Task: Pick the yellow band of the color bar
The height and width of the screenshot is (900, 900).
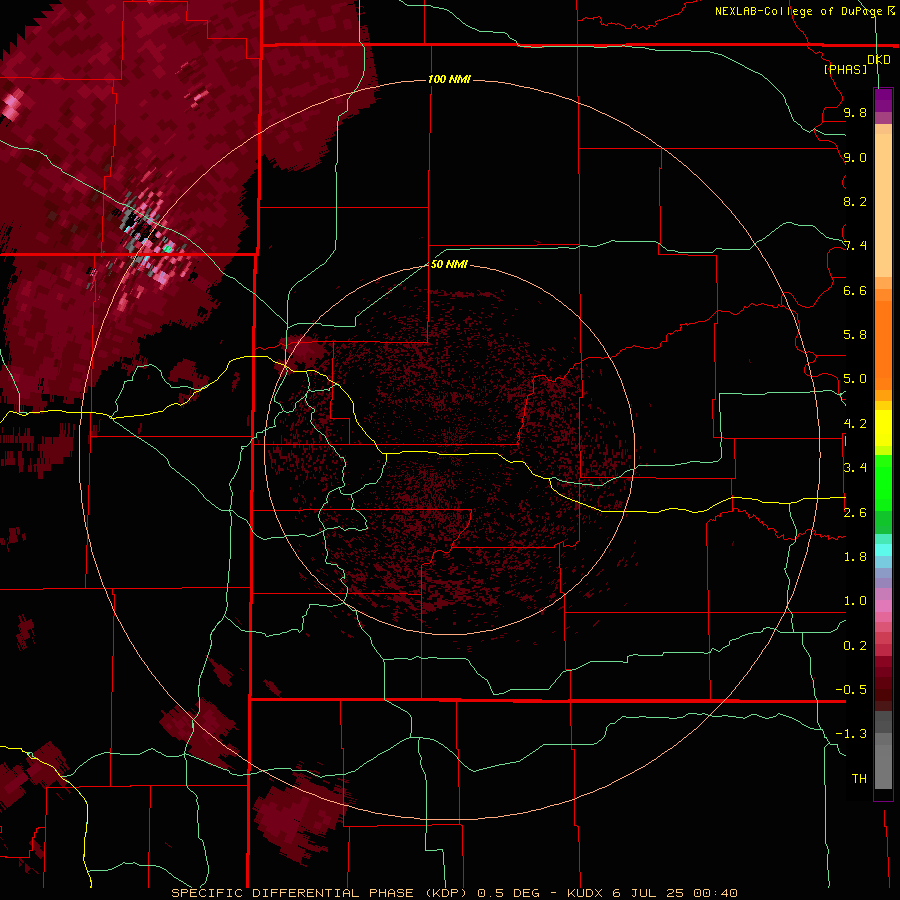Action: (883, 428)
